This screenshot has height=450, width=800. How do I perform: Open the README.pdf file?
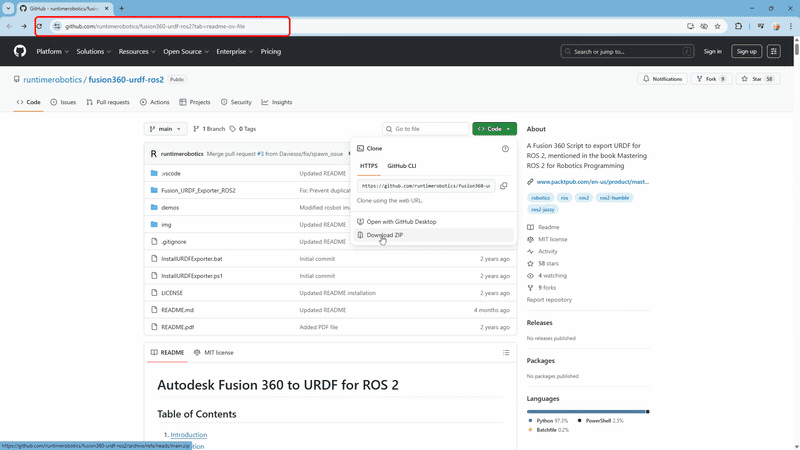tap(178, 327)
